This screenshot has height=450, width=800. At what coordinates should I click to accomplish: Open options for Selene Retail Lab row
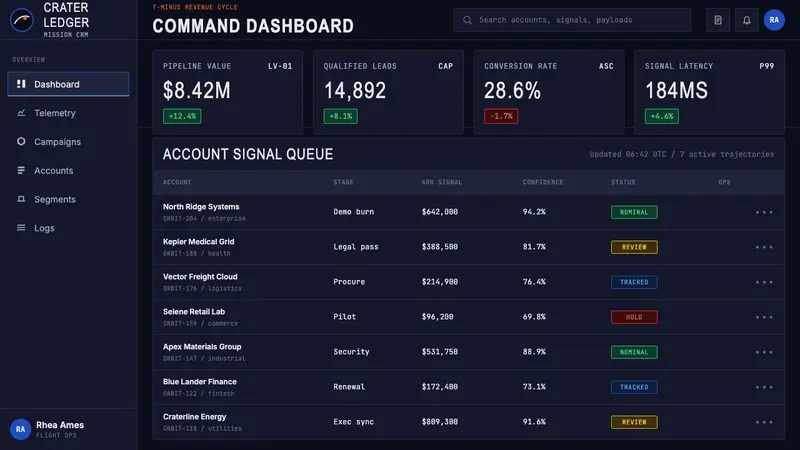coord(764,317)
